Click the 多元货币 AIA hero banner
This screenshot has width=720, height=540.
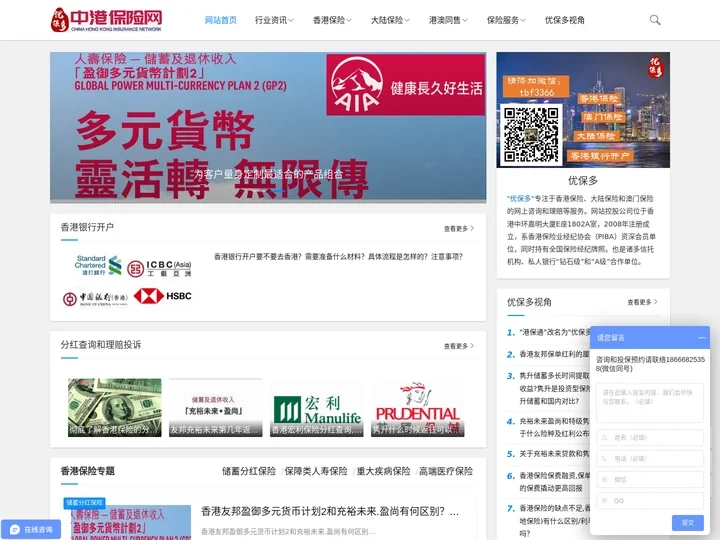pos(268,127)
